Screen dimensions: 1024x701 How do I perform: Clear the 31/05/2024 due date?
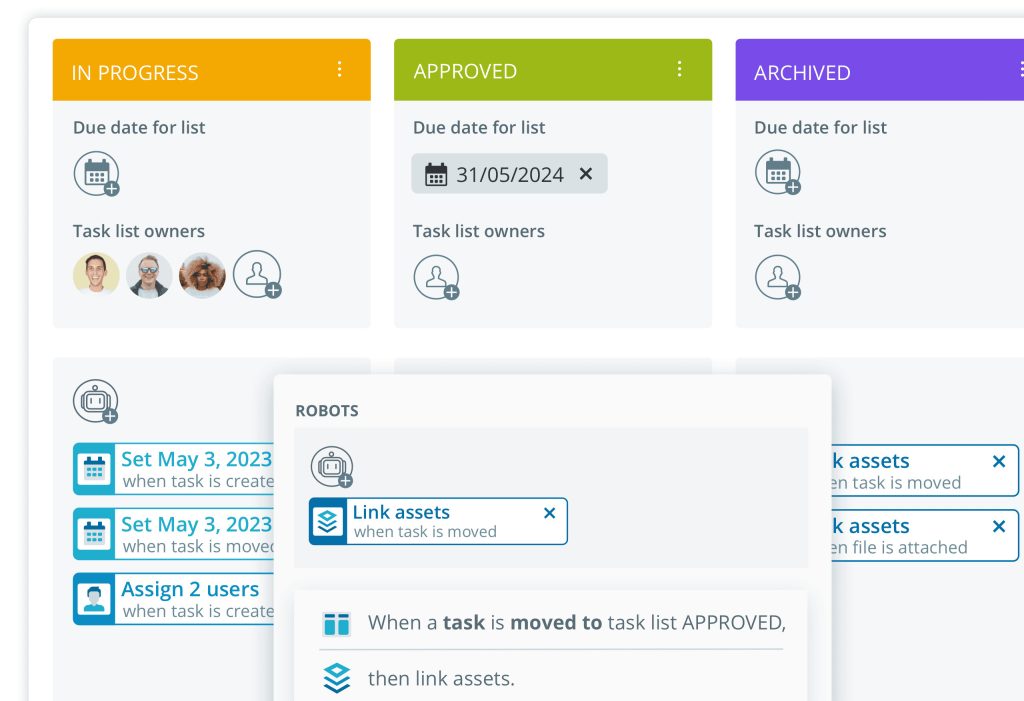tap(586, 174)
